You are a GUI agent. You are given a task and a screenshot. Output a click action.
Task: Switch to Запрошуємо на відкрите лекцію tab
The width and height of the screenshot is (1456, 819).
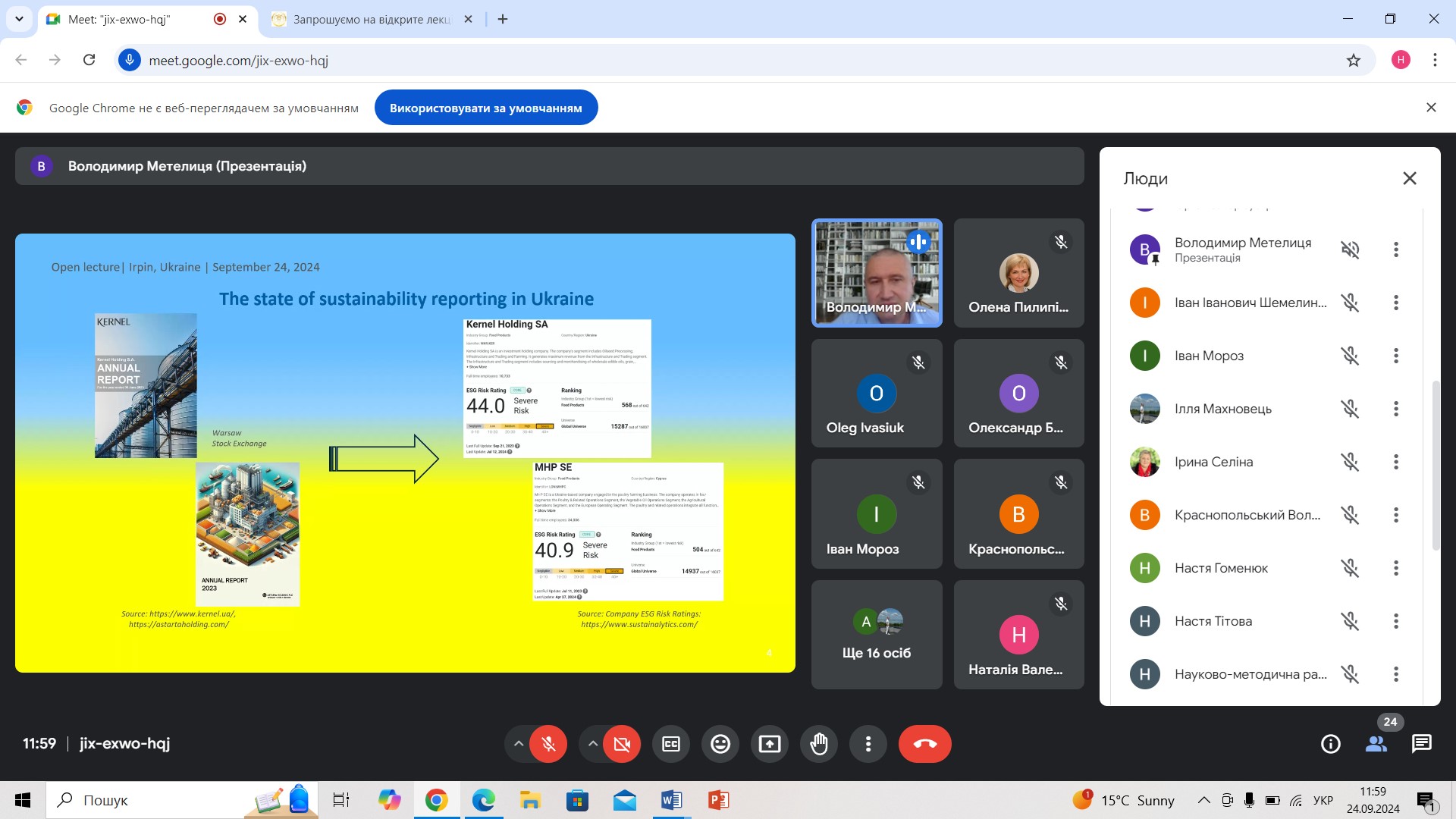(x=372, y=20)
